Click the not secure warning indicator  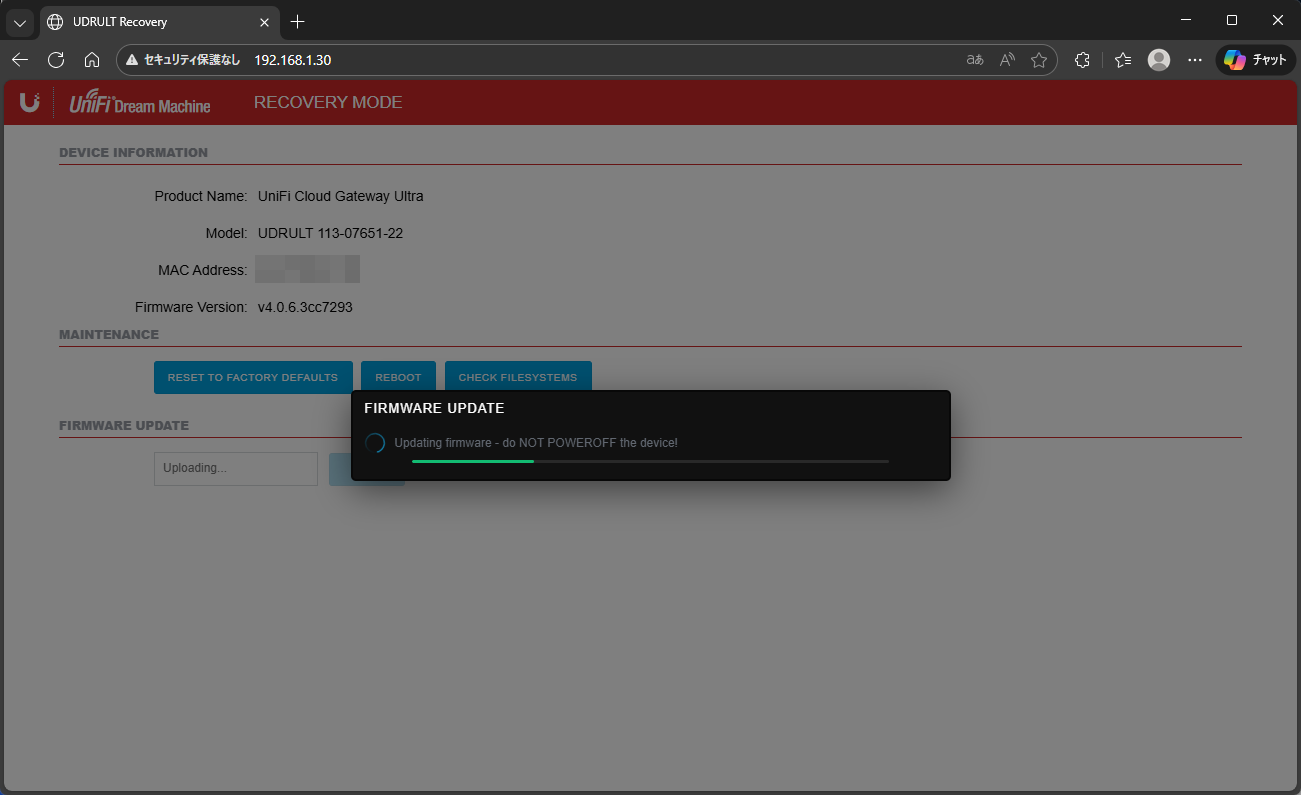(183, 60)
